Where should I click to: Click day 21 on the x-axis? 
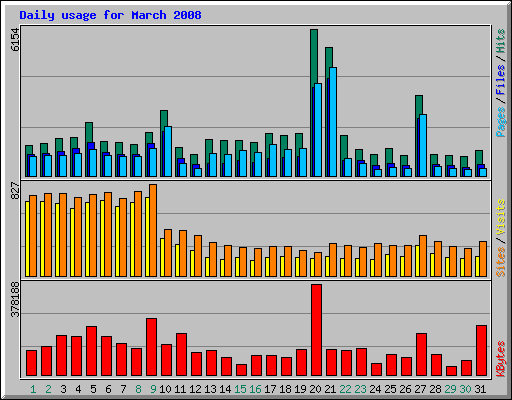point(330,389)
